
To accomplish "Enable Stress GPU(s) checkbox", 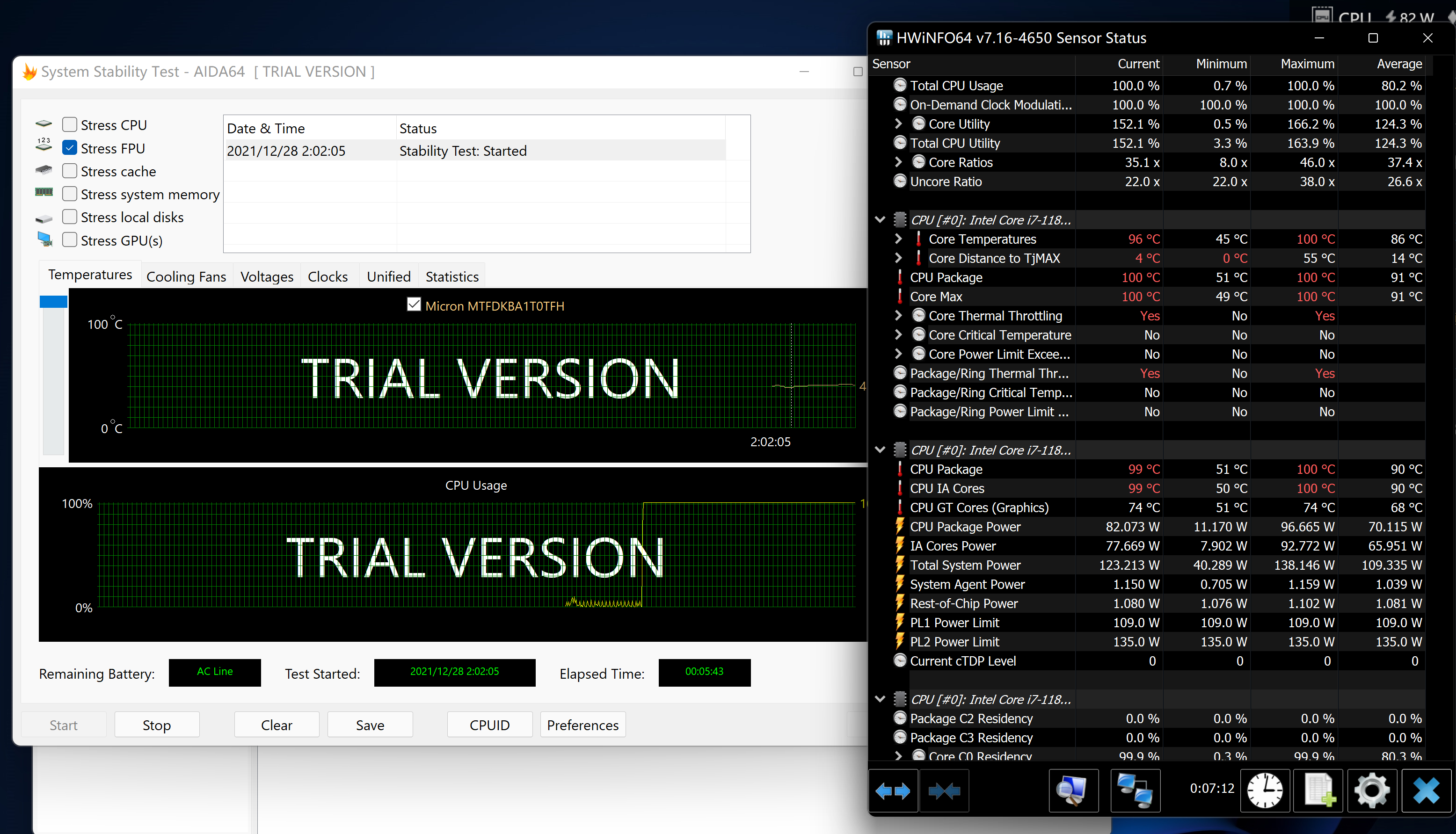I will click(x=69, y=239).
